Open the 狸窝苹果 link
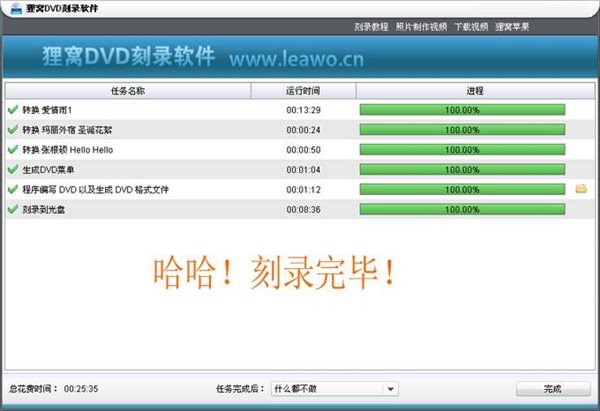This screenshot has height=411, width=600. [512, 27]
